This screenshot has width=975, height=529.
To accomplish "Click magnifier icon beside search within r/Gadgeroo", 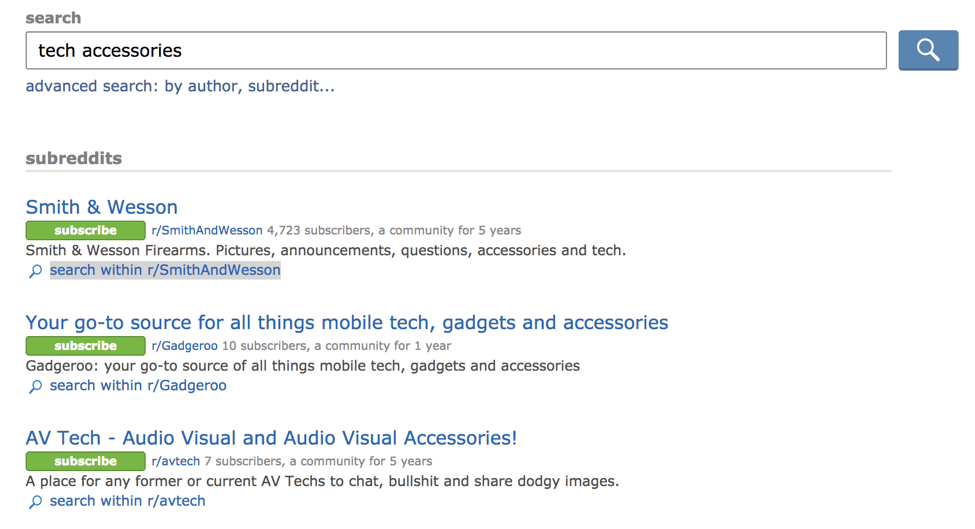I will pos(36,386).
